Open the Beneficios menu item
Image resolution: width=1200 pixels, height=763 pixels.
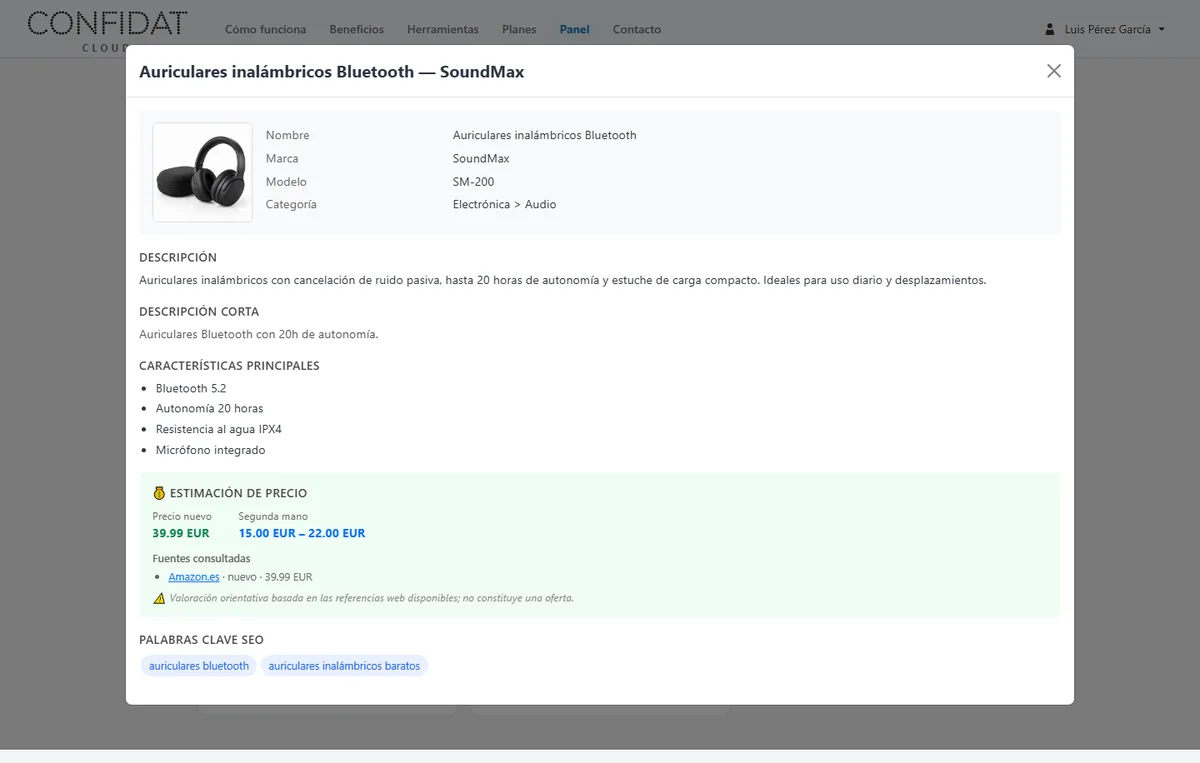tap(357, 29)
